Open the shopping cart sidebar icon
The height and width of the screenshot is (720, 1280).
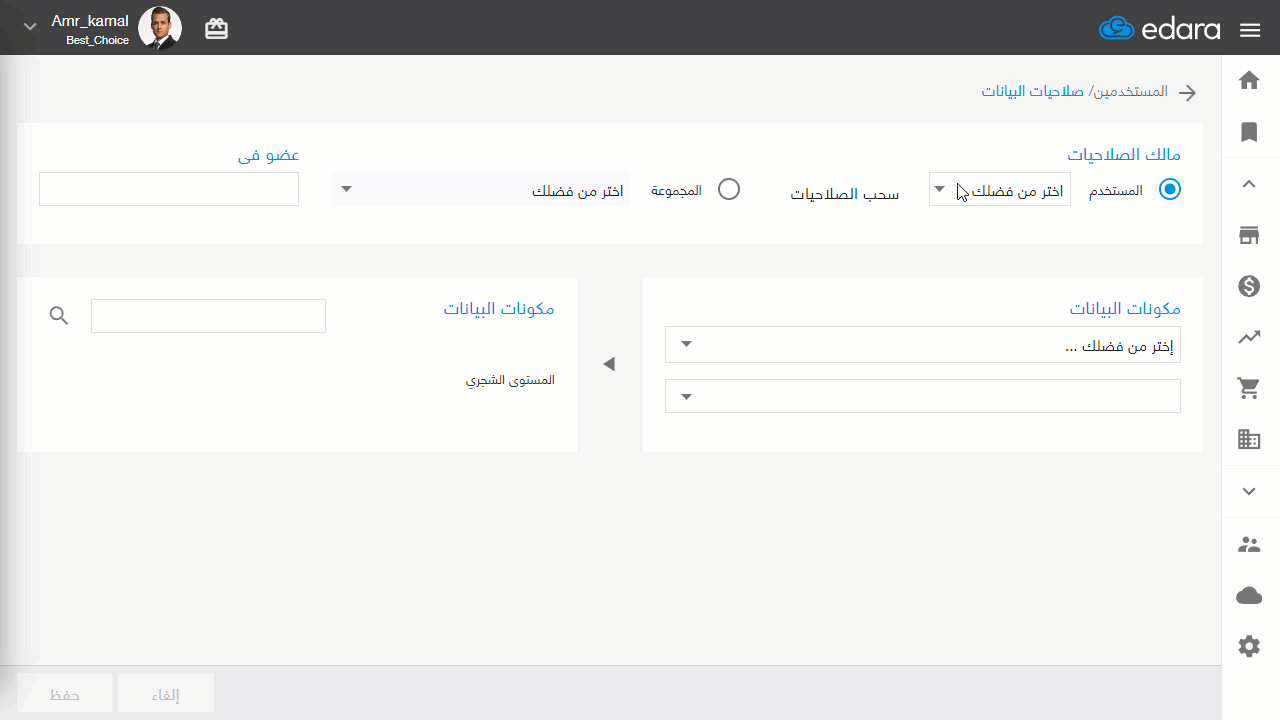pyautogui.click(x=1249, y=388)
